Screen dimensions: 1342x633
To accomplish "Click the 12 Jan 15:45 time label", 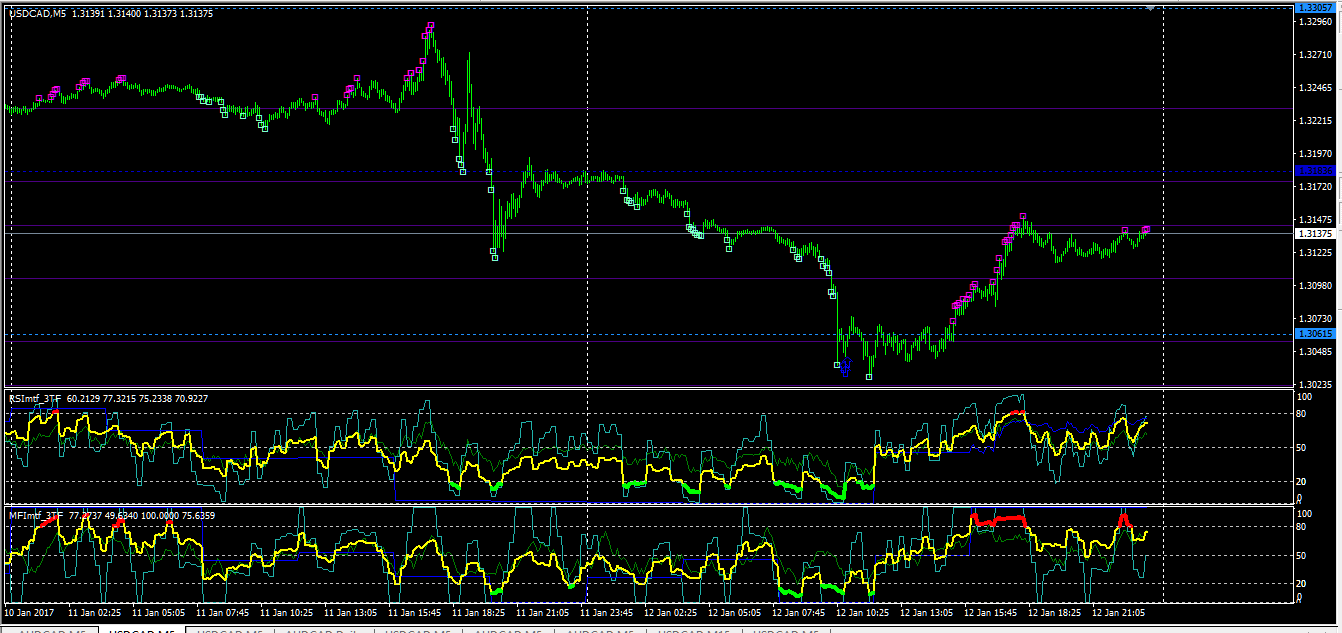I will point(991,611).
